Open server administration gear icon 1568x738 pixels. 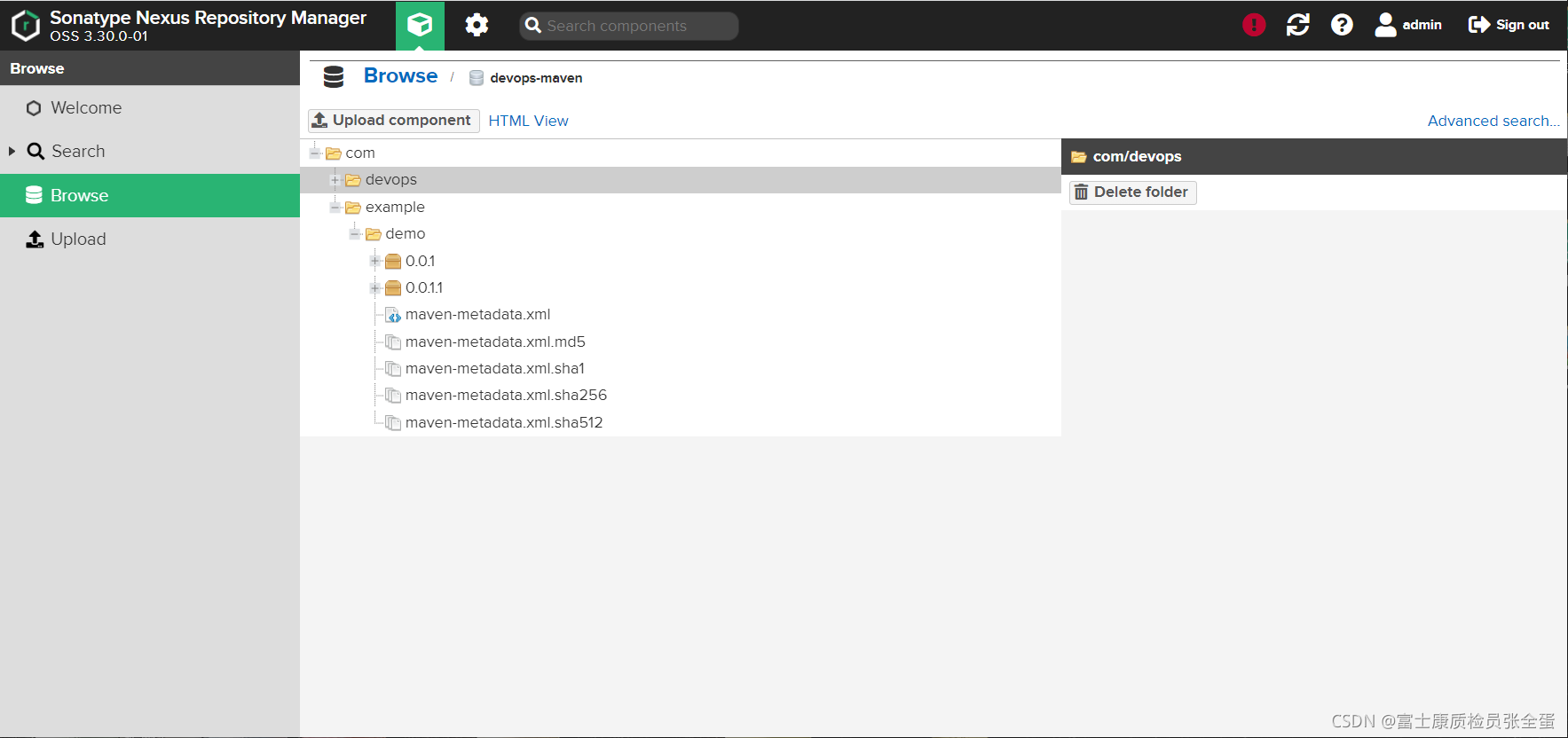pyautogui.click(x=477, y=25)
